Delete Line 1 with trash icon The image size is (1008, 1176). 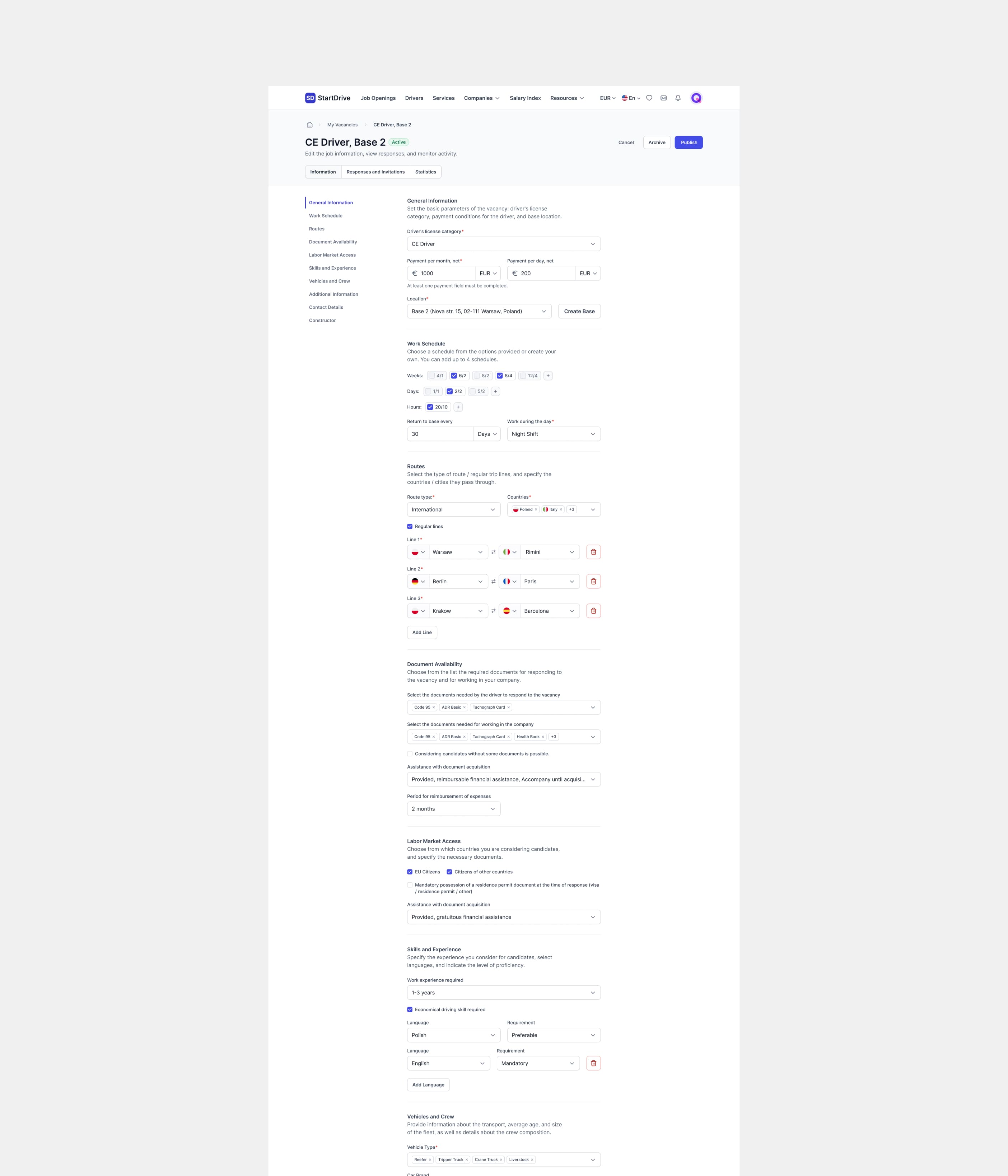tap(593, 552)
